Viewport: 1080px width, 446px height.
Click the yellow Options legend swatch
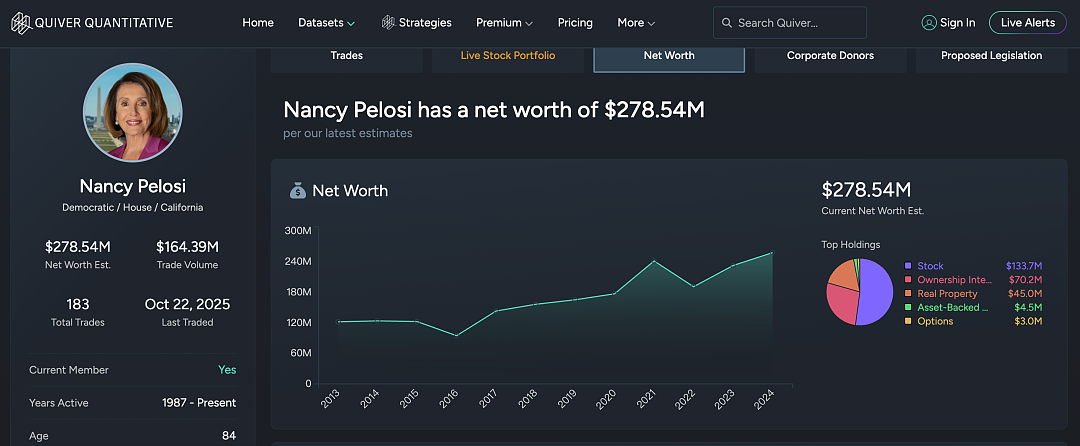coord(908,321)
